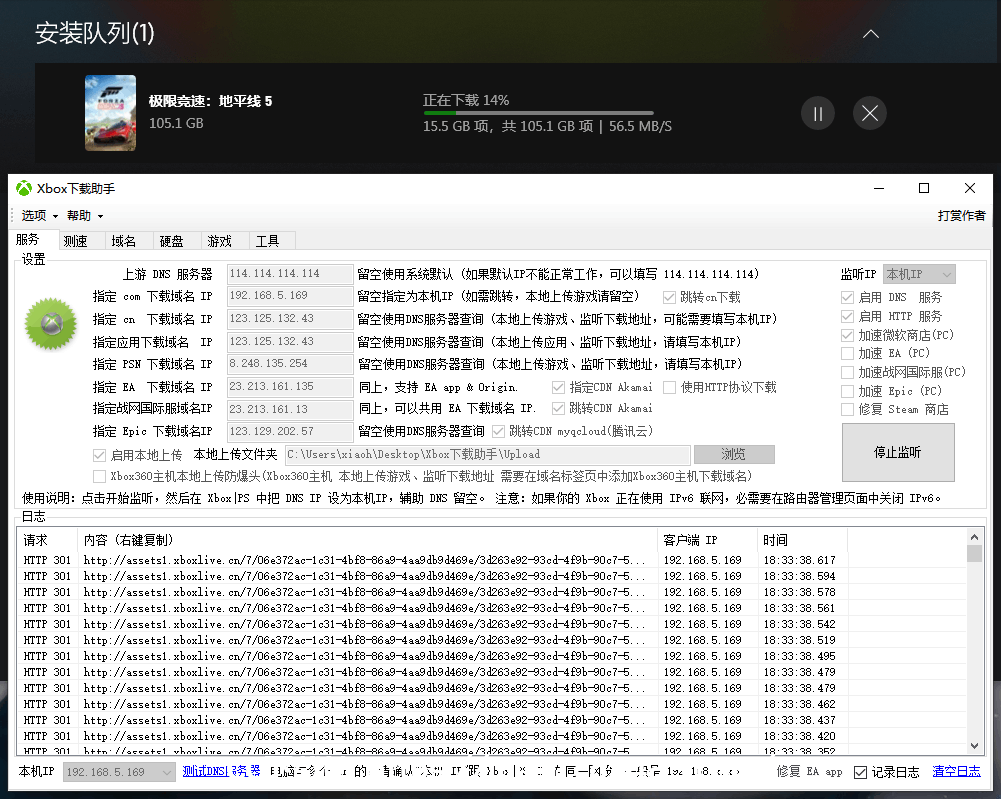Select log row timed 18:33:38.519

(x=492, y=640)
